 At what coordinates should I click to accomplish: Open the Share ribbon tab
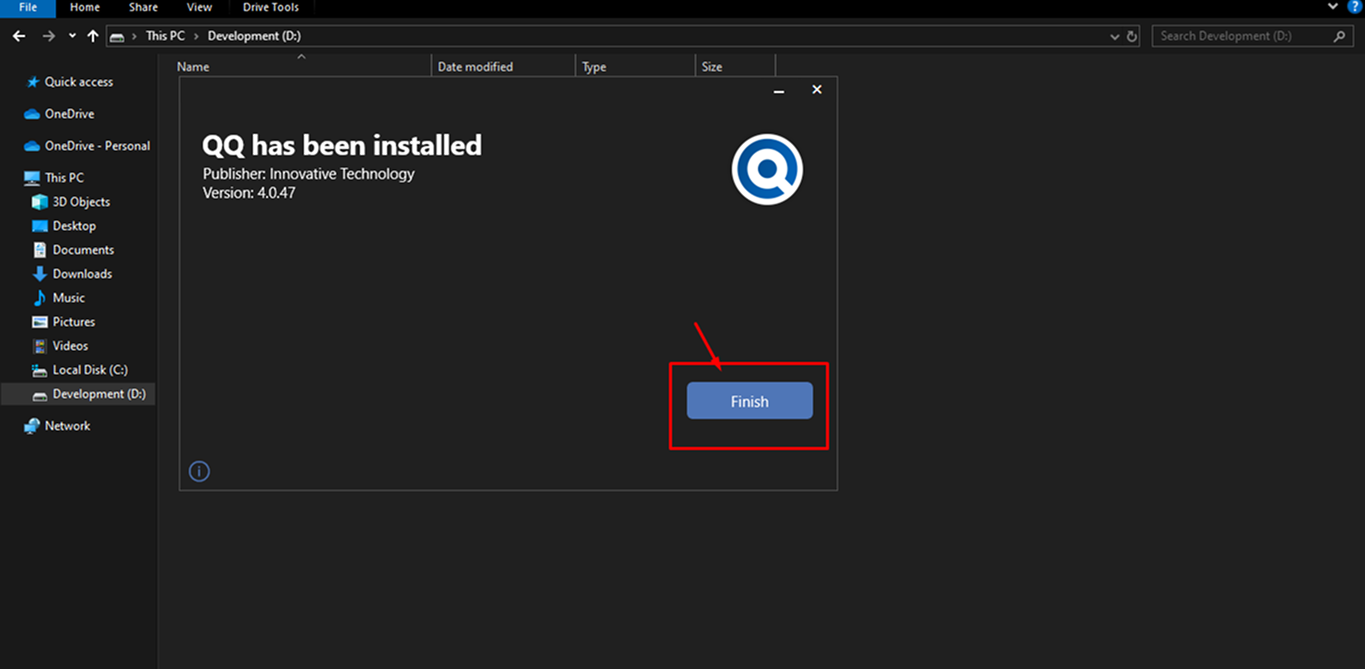(x=143, y=7)
